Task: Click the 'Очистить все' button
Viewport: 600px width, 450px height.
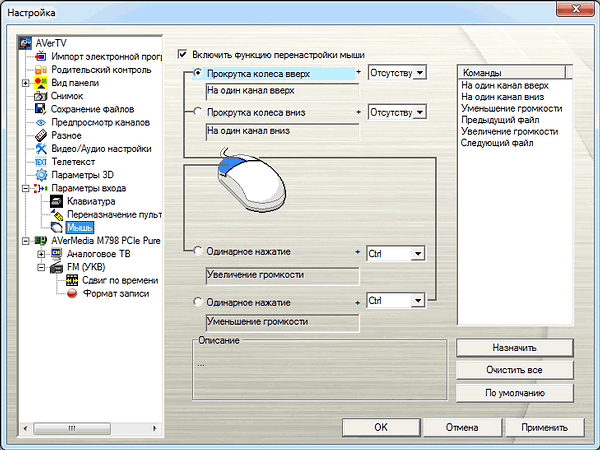Action: [x=515, y=370]
